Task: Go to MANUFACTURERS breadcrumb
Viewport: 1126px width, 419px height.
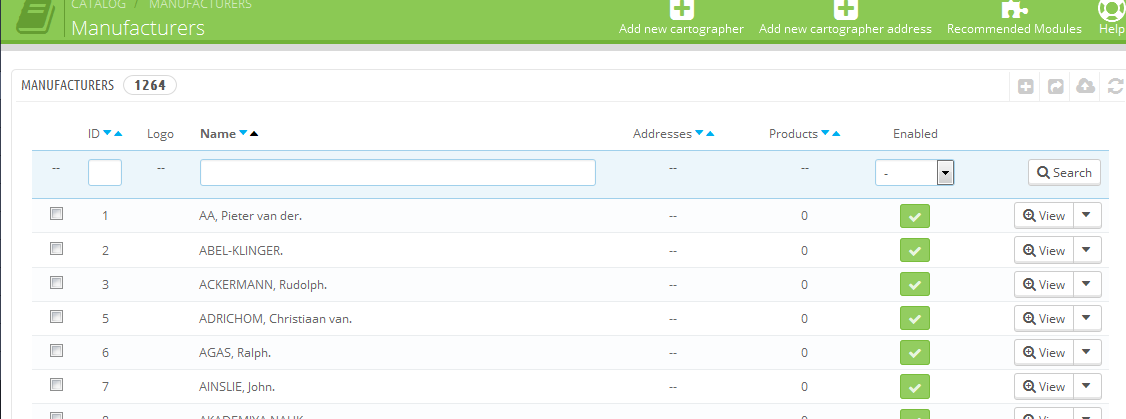Action: click(x=200, y=5)
